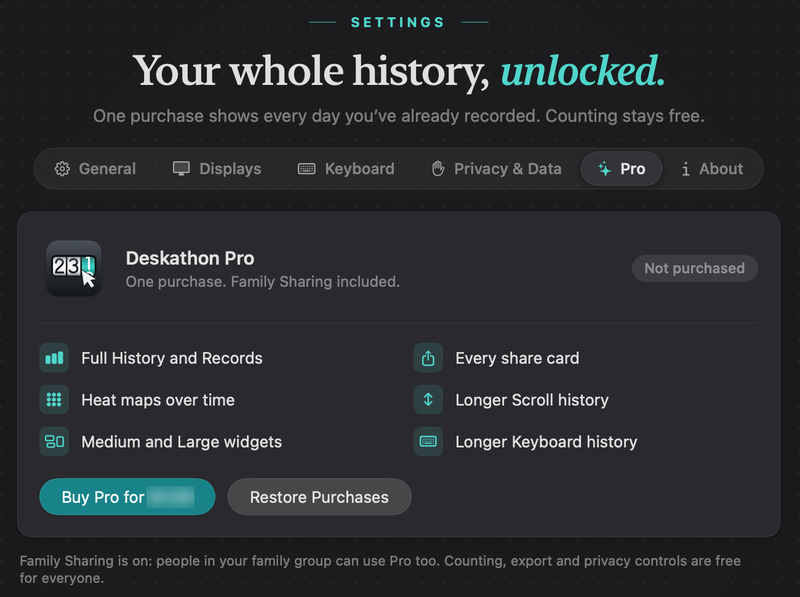Click 'Full History and Records' text
This screenshot has width=800, height=597.
pos(172,358)
